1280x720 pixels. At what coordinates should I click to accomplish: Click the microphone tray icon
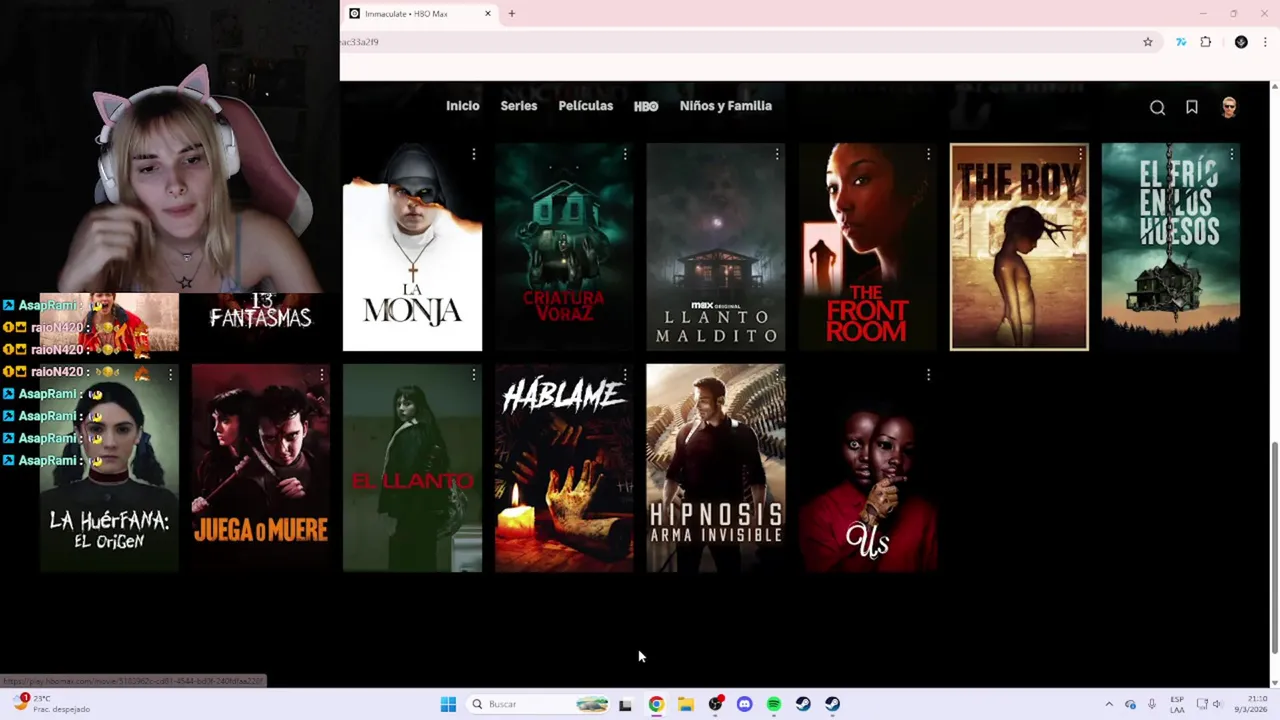click(1152, 704)
